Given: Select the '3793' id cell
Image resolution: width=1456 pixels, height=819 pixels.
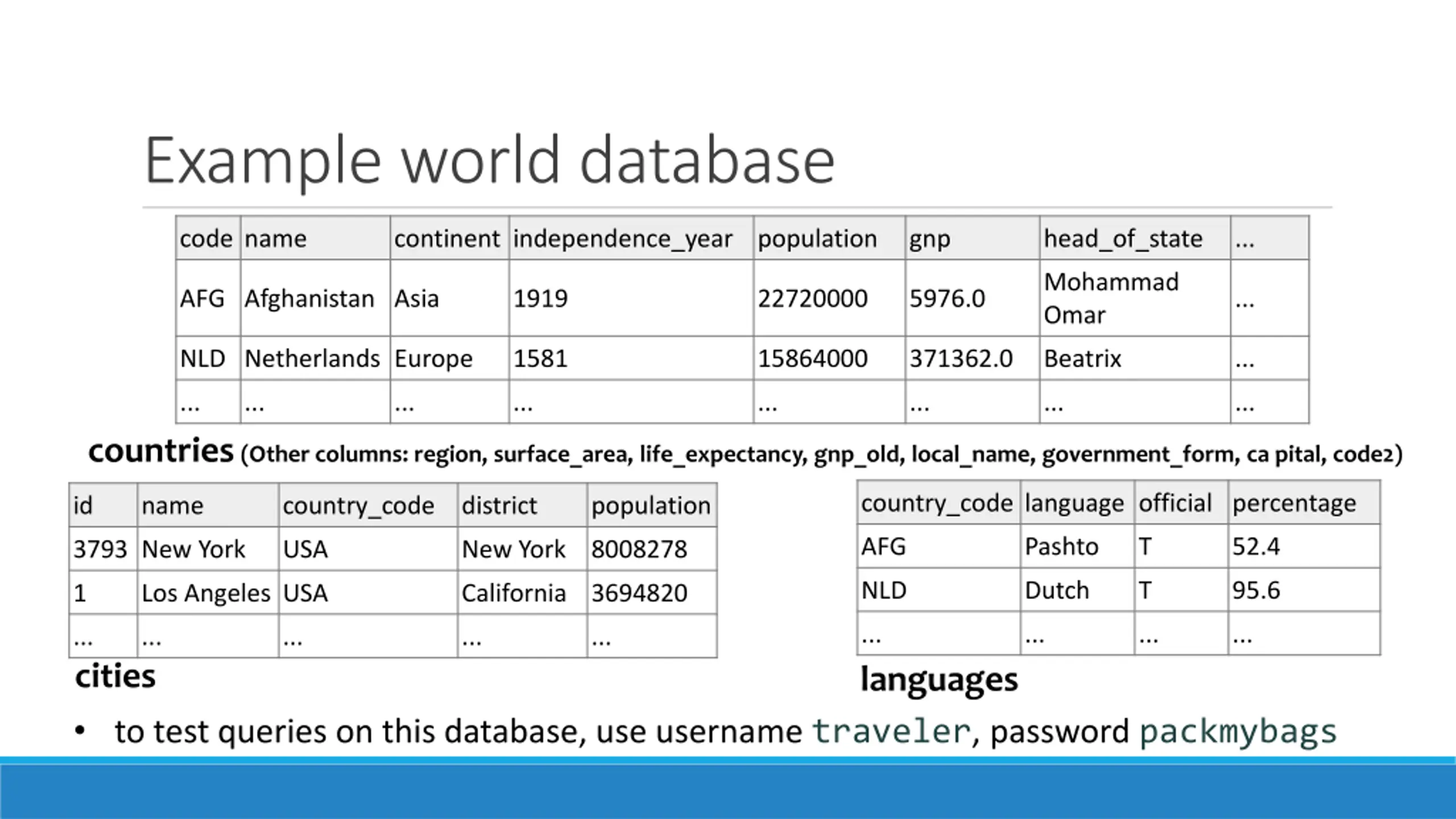Looking at the screenshot, I should pyautogui.click(x=103, y=549).
